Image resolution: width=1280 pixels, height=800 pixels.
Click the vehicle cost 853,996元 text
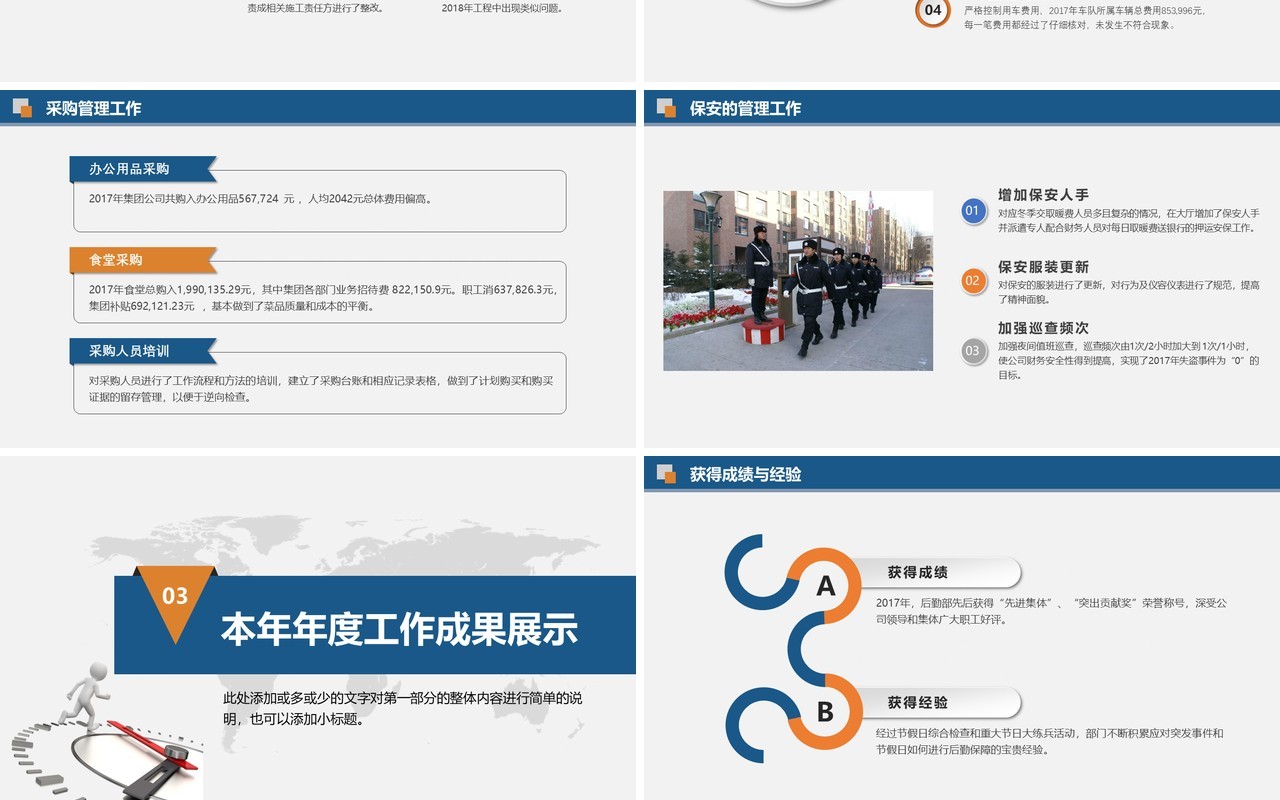pyautogui.click(x=1084, y=18)
